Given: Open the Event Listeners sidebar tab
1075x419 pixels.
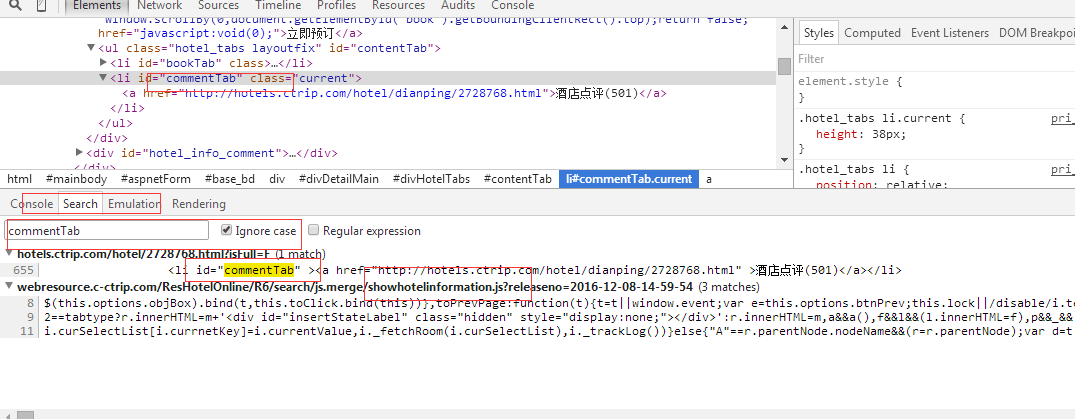Looking at the screenshot, I should pyautogui.click(x=950, y=33).
